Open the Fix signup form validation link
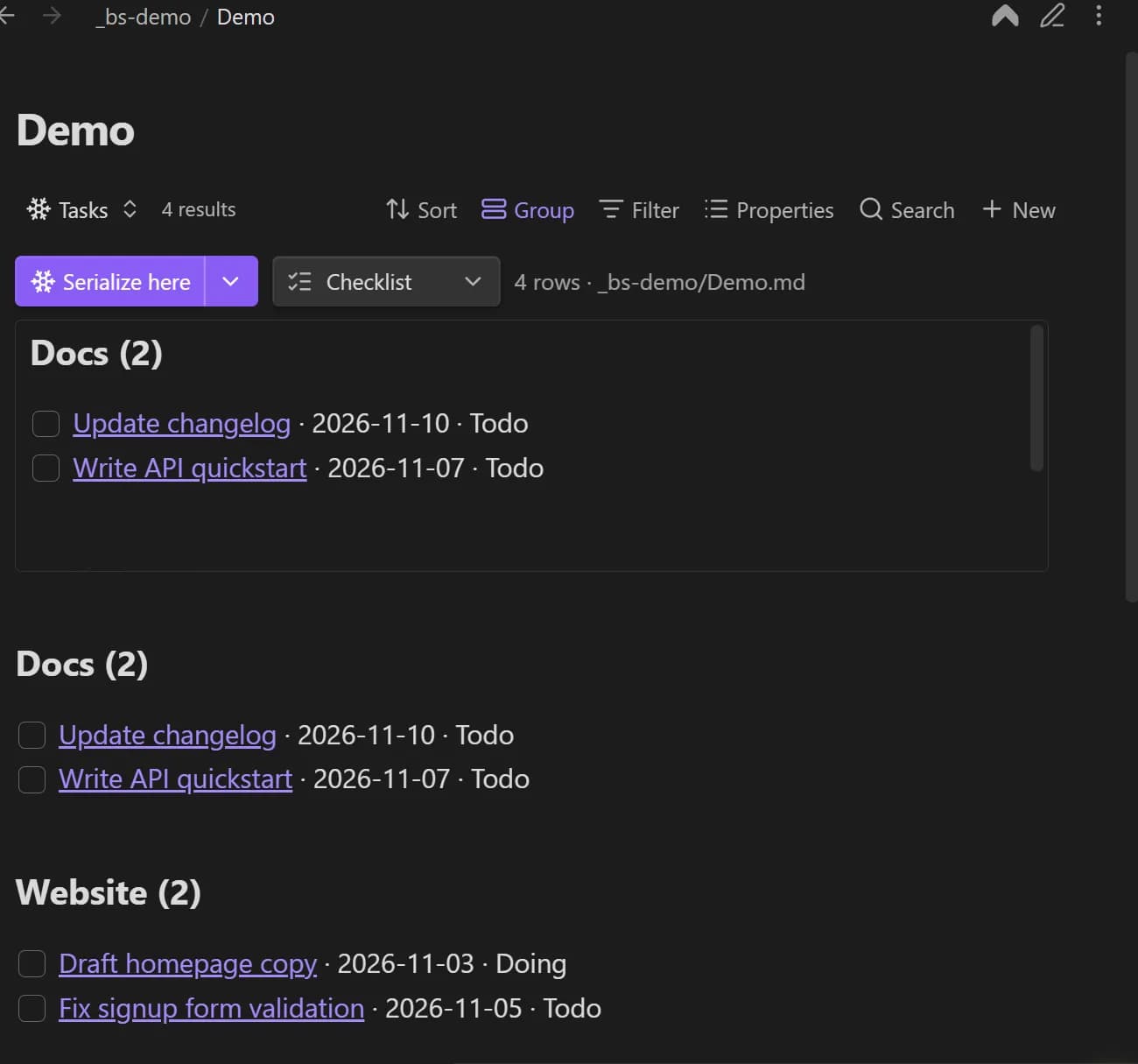1138x1064 pixels. point(211,1009)
